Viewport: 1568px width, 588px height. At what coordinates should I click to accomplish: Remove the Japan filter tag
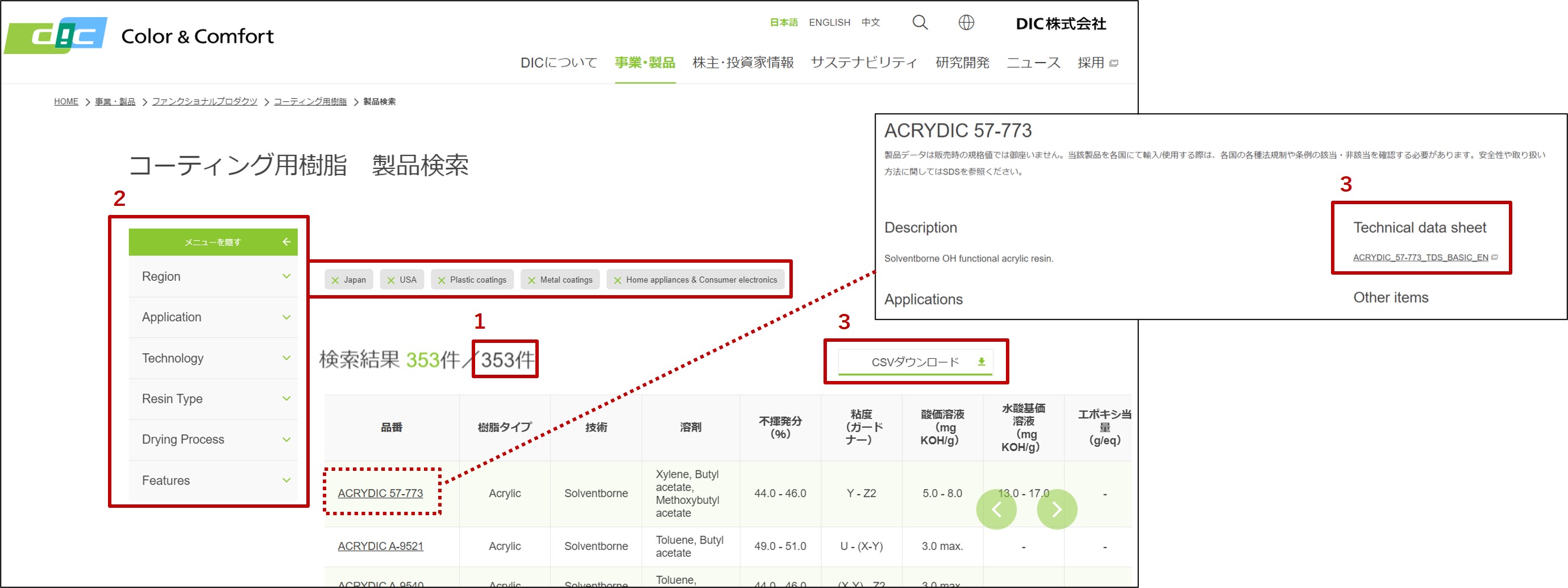335,280
